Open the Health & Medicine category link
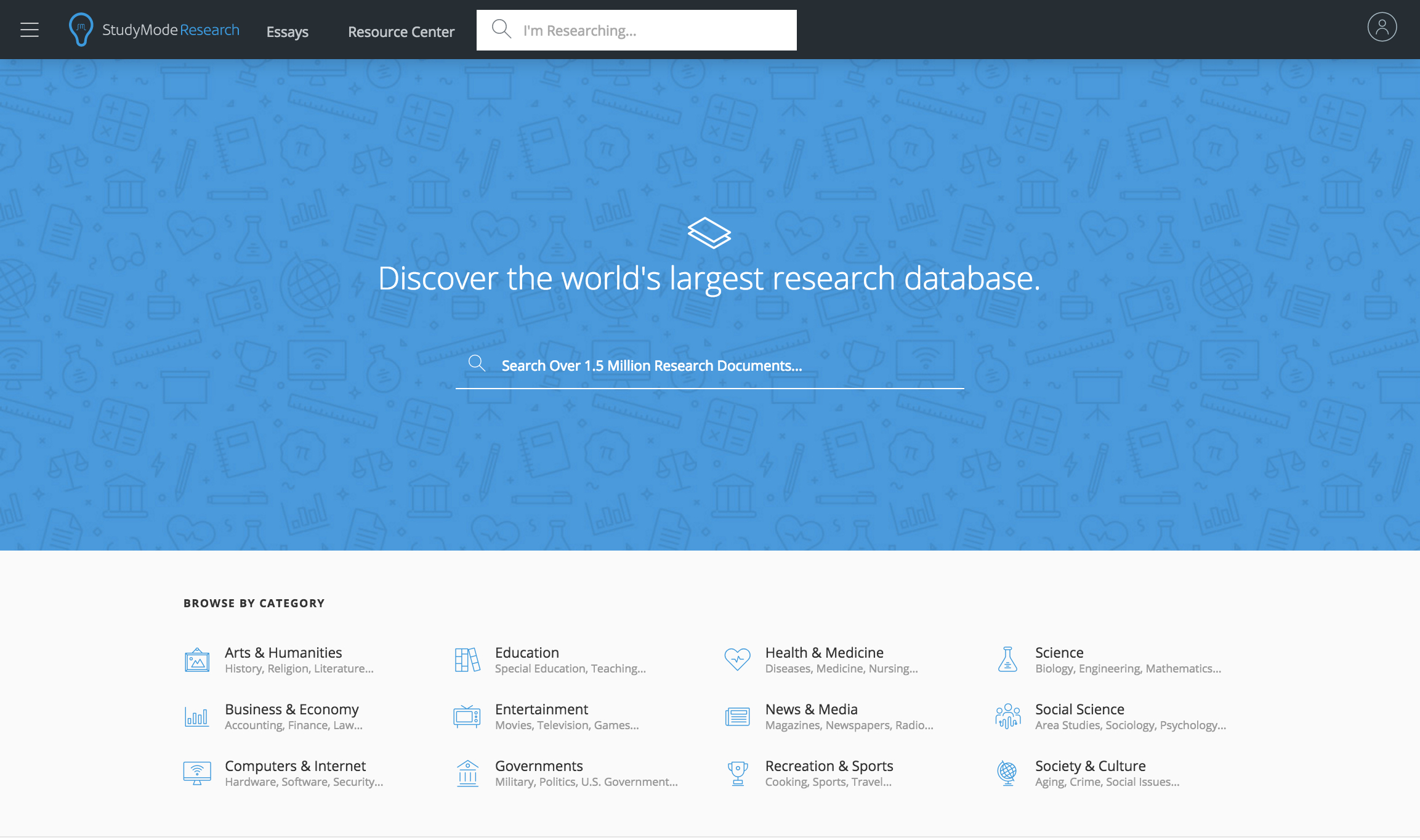1420x840 pixels. coord(825,652)
